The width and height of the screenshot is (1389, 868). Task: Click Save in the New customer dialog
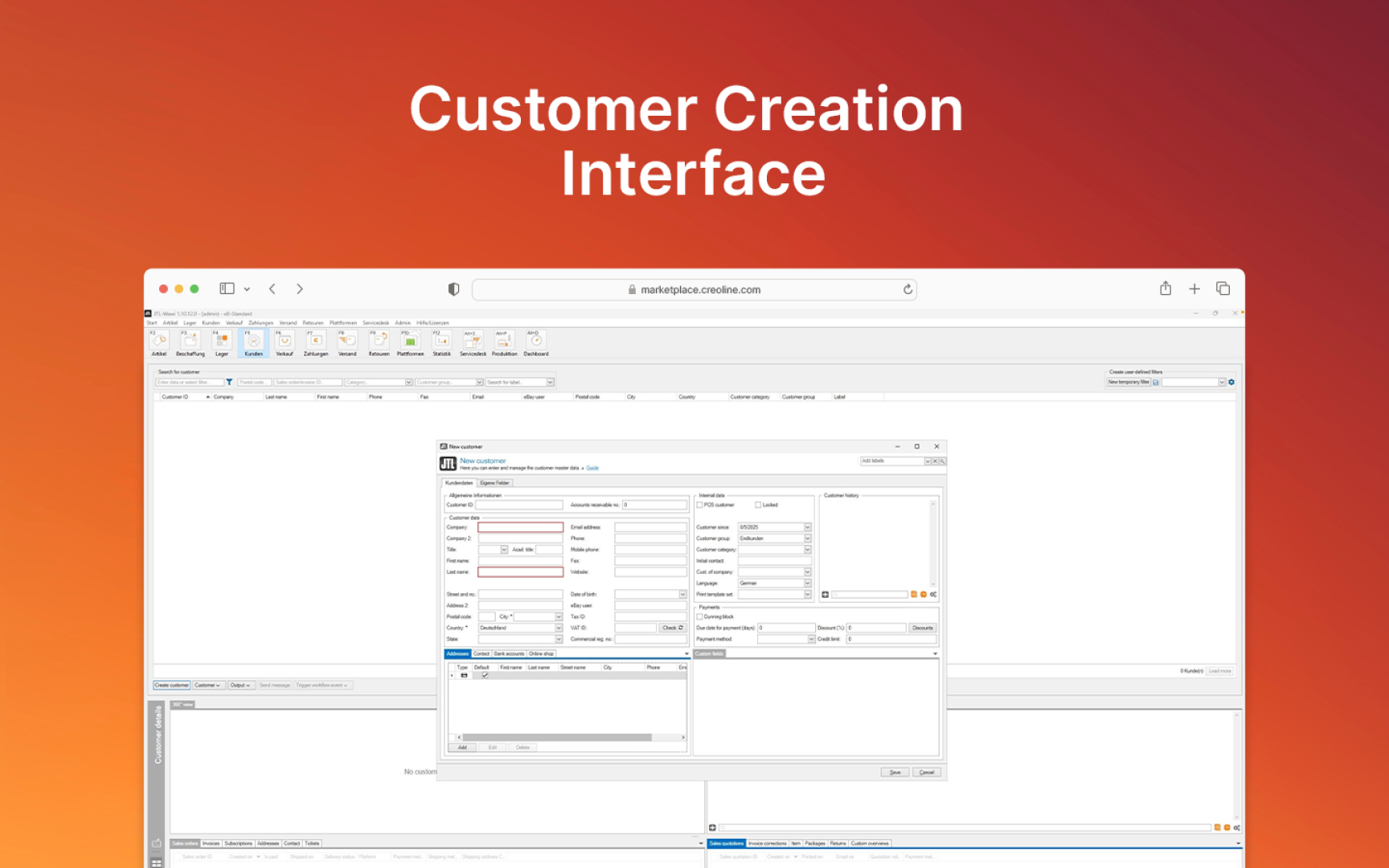coord(895,772)
